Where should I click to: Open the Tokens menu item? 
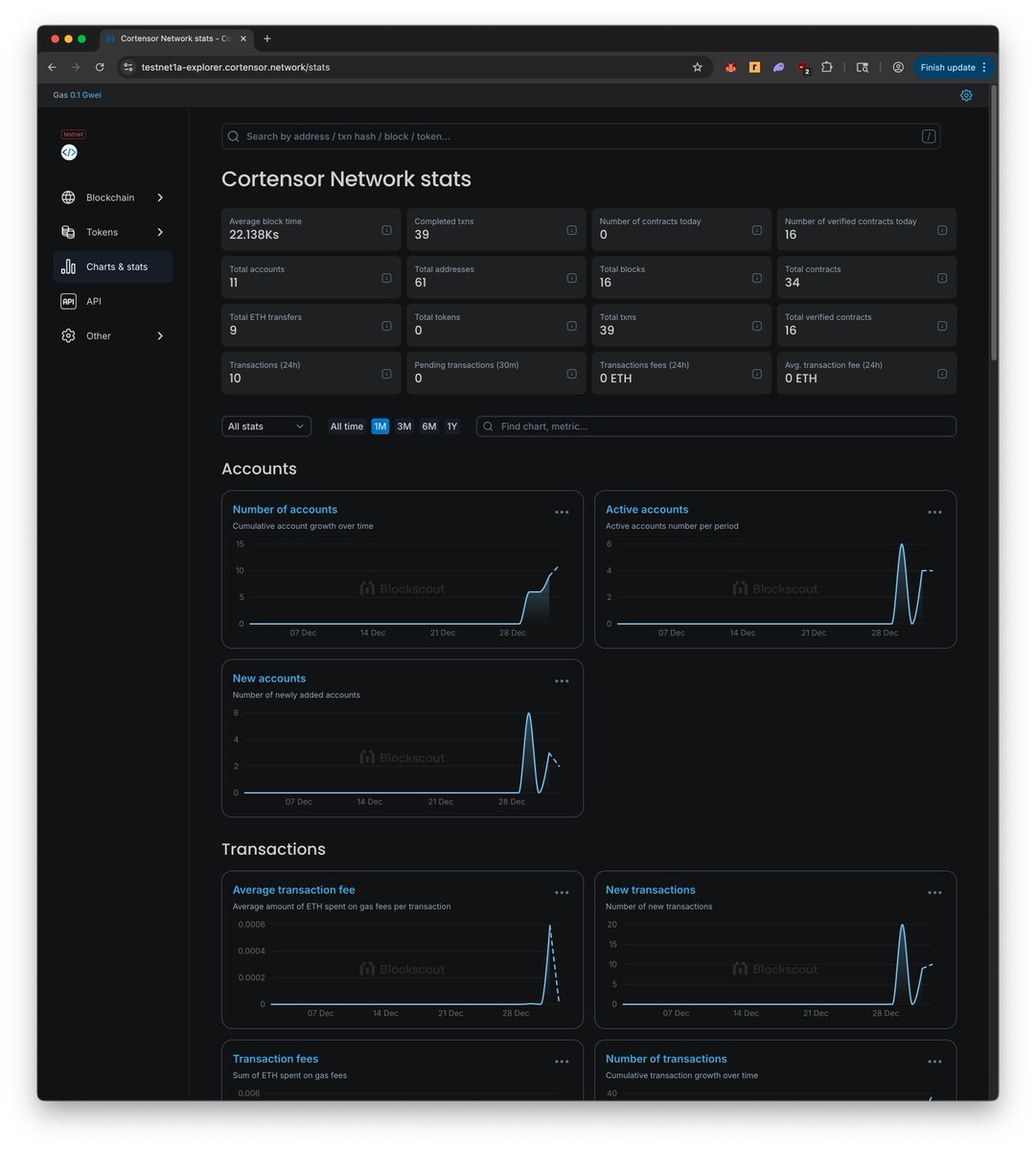tap(113, 232)
